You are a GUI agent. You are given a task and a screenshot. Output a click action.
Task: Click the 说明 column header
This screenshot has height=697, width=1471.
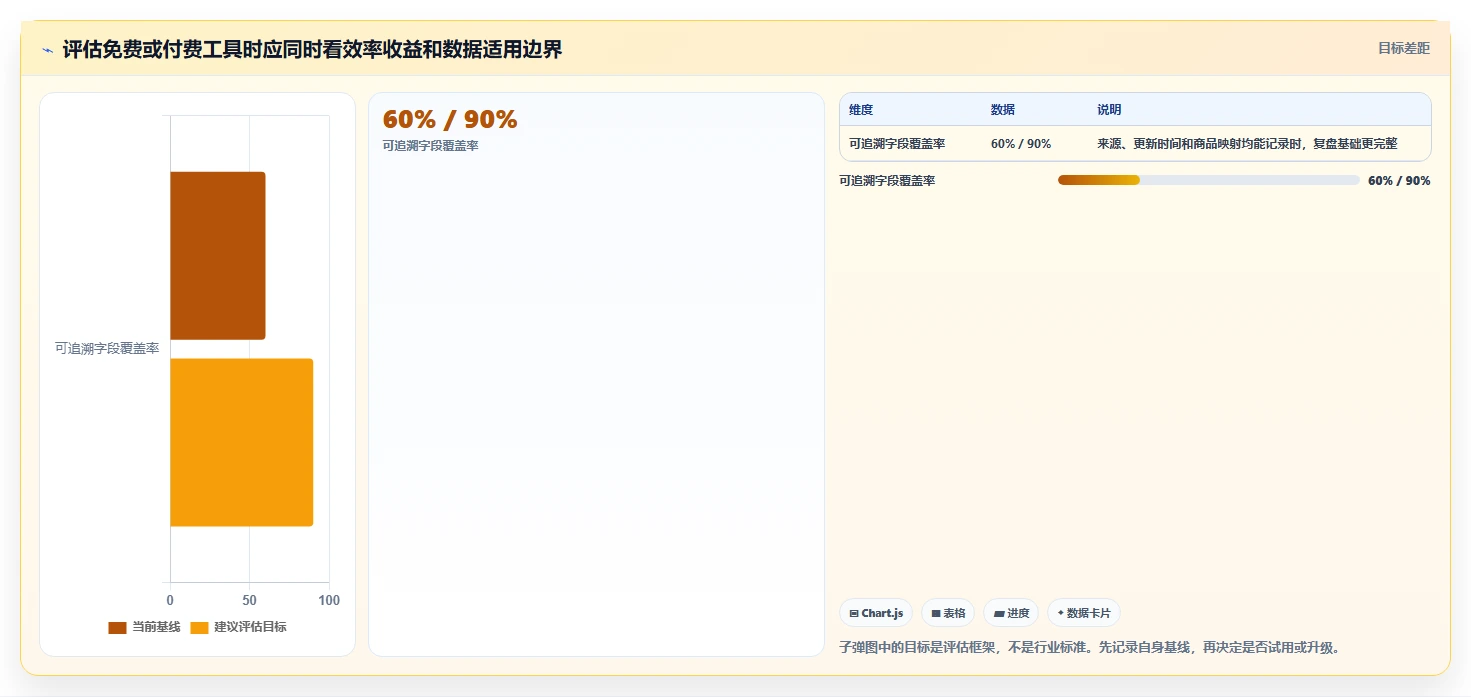click(1109, 110)
